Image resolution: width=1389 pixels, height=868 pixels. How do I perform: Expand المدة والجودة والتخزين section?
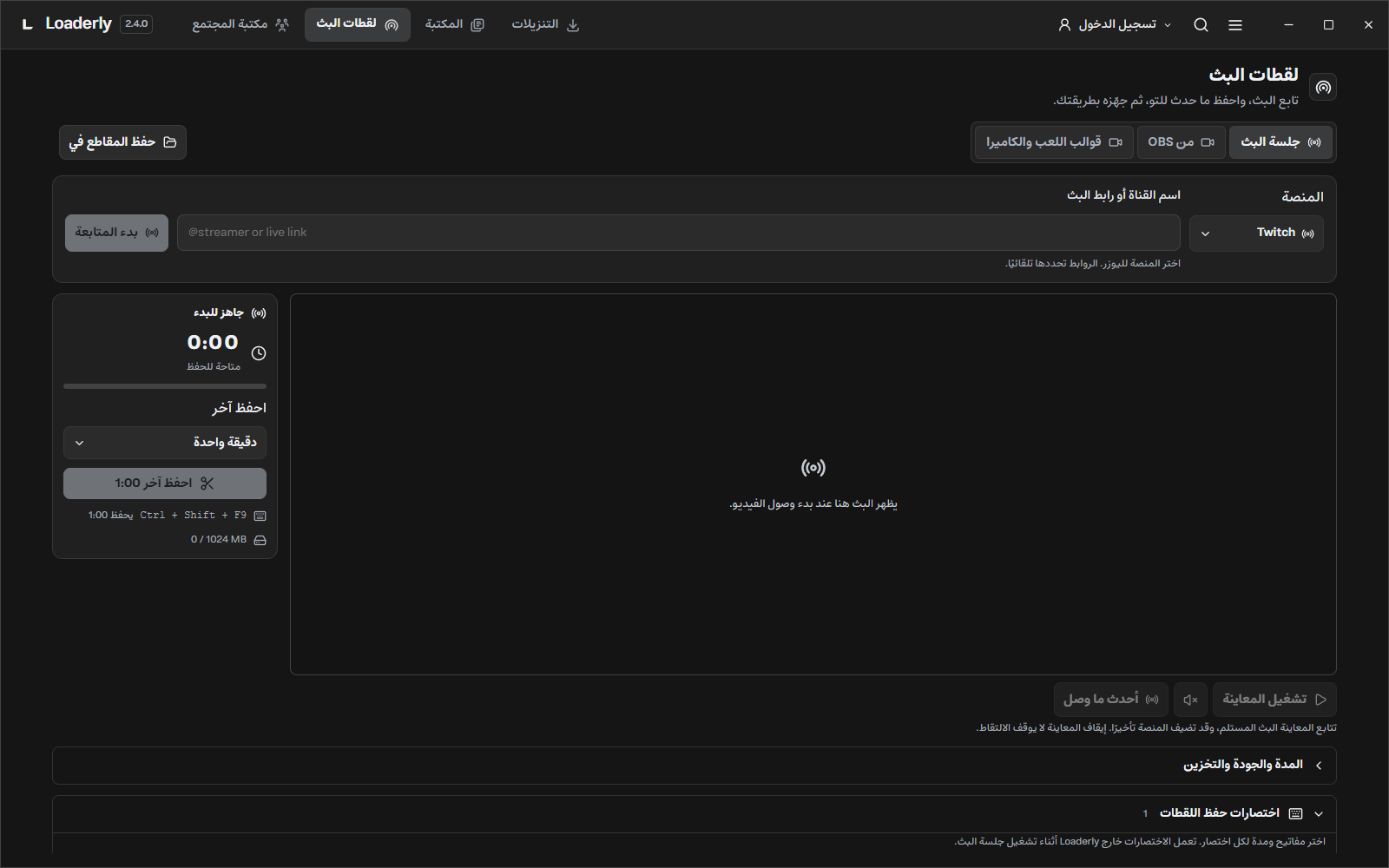(x=694, y=766)
